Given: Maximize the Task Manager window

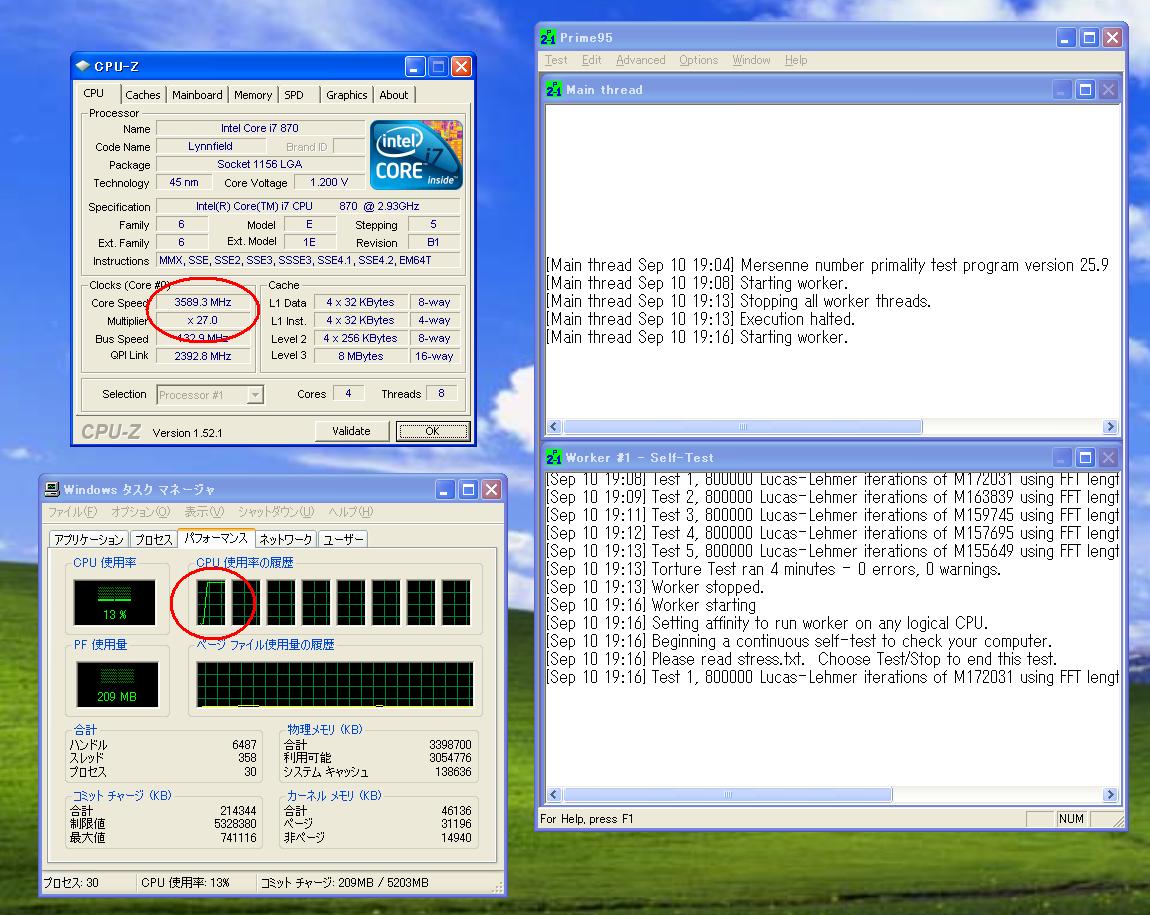Looking at the screenshot, I should pyautogui.click(x=469, y=489).
